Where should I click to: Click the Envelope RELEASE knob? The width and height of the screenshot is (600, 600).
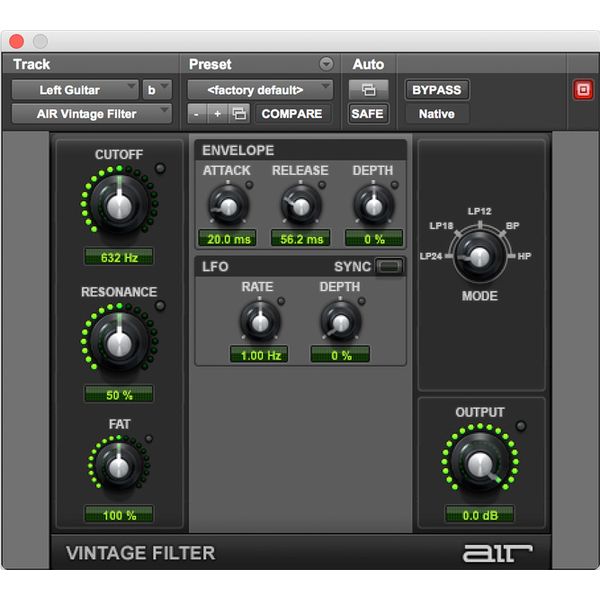pos(301,205)
